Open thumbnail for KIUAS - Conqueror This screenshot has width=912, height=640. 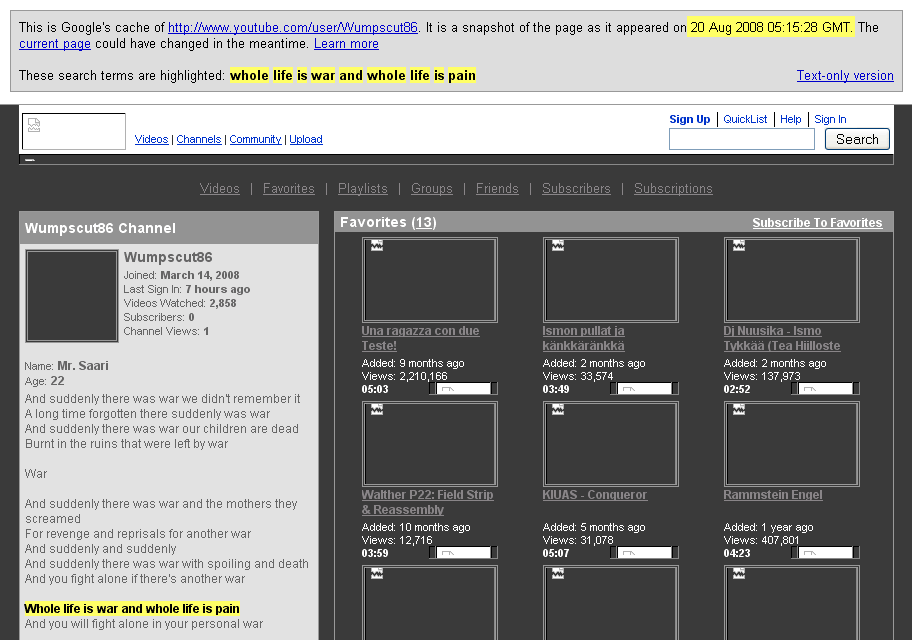click(610, 444)
